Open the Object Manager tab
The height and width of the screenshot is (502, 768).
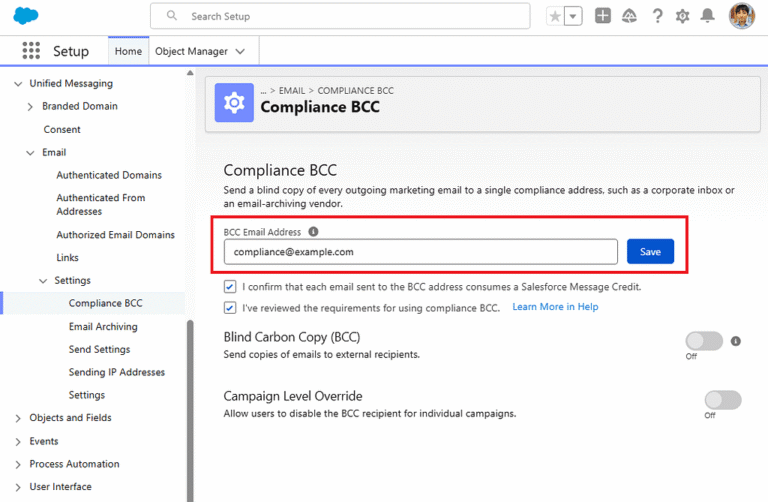coord(200,51)
